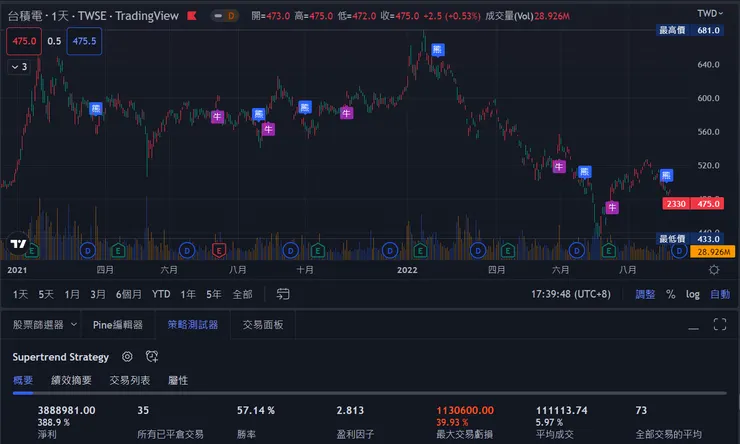The height and width of the screenshot is (444, 740).
Task: Minimize the bottom panel with the dash icon
Action: [x=693, y=327]
